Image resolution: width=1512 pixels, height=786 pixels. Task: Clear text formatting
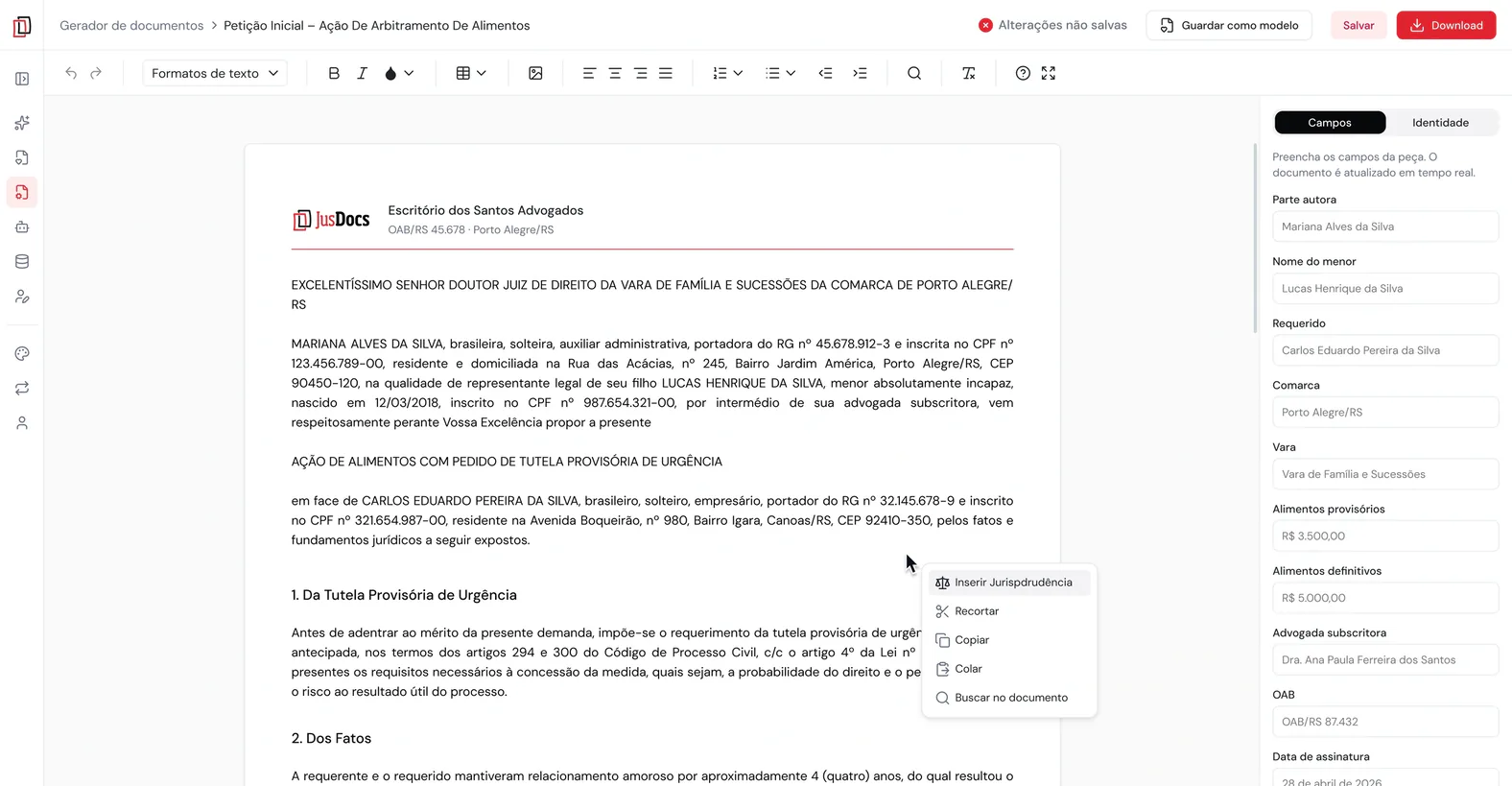click(x=969, y=73)
